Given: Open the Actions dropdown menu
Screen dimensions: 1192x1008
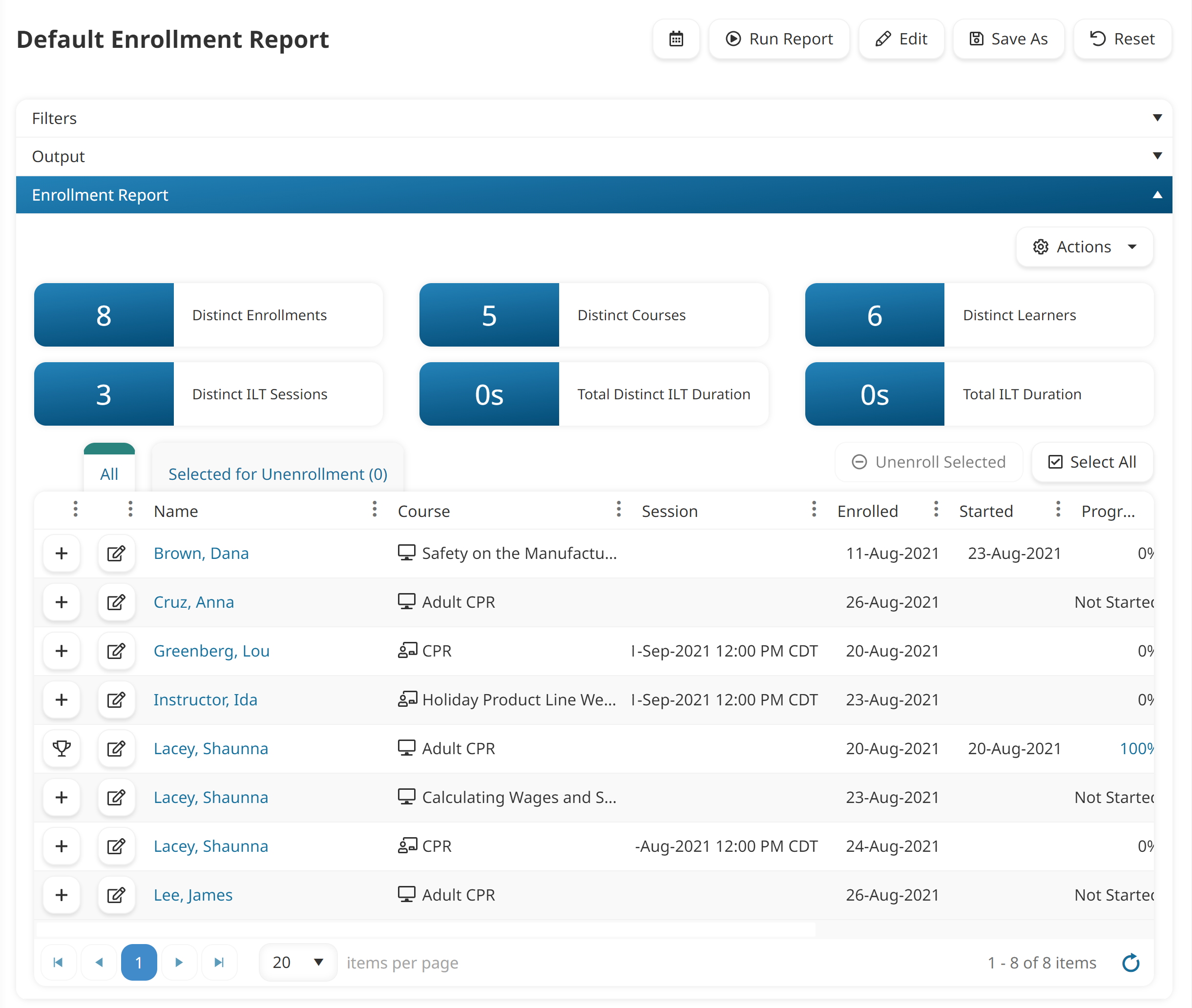Looking at the screenshot, I should [1085, 247].
